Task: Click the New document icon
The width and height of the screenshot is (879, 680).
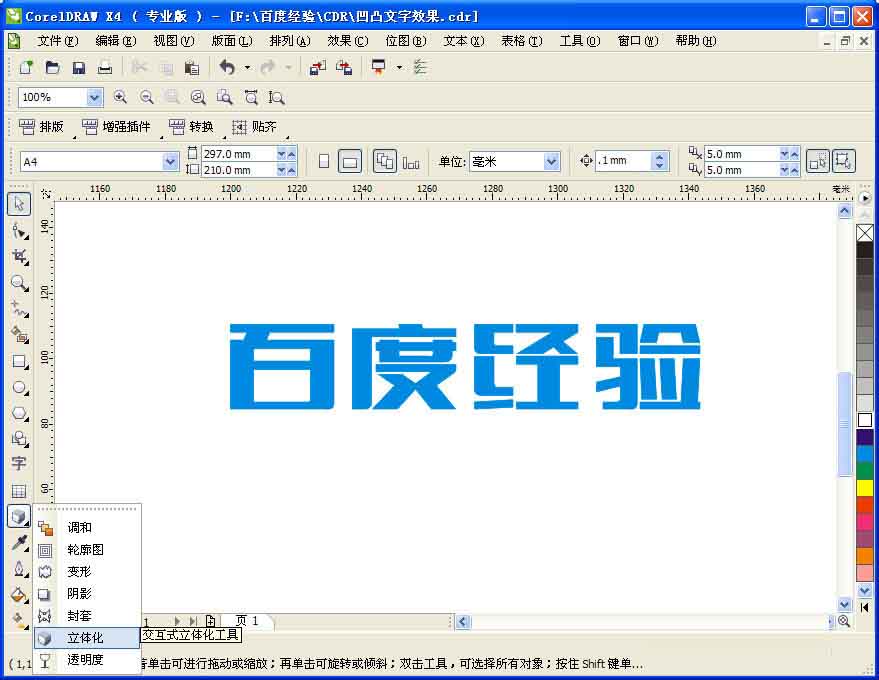Action: click(26, 68)
